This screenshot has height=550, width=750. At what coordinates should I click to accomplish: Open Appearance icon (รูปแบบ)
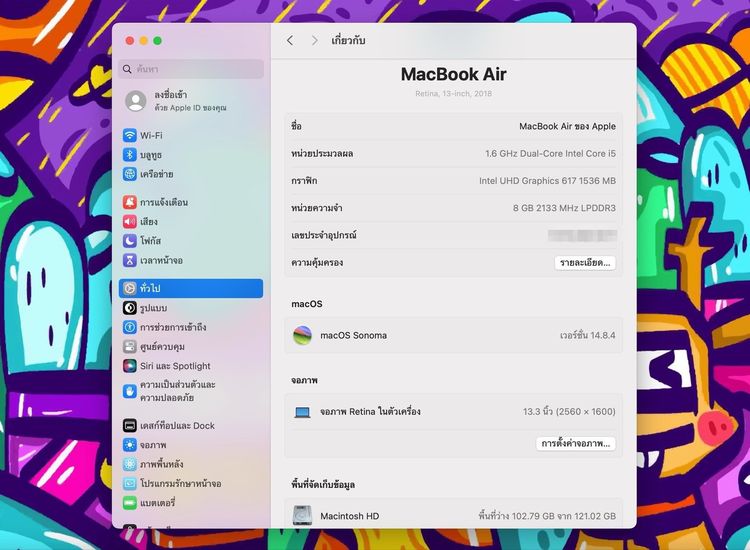coord(130,308)
